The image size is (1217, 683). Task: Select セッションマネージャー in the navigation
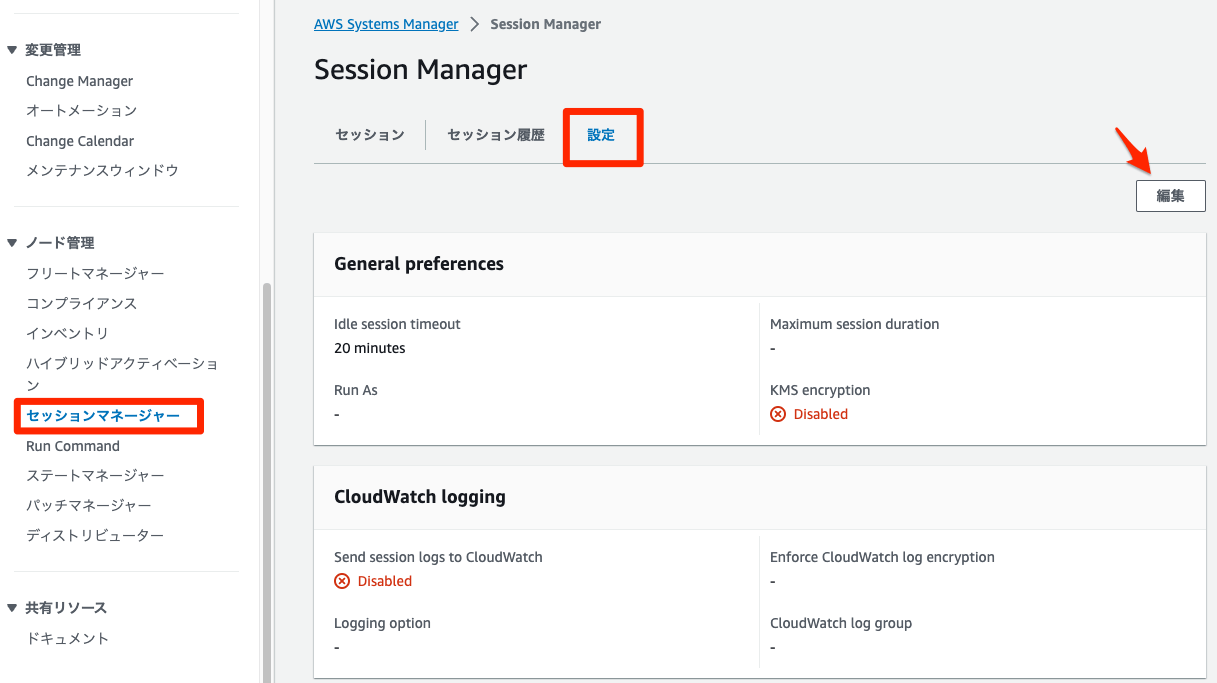click(x=104, y=415)
